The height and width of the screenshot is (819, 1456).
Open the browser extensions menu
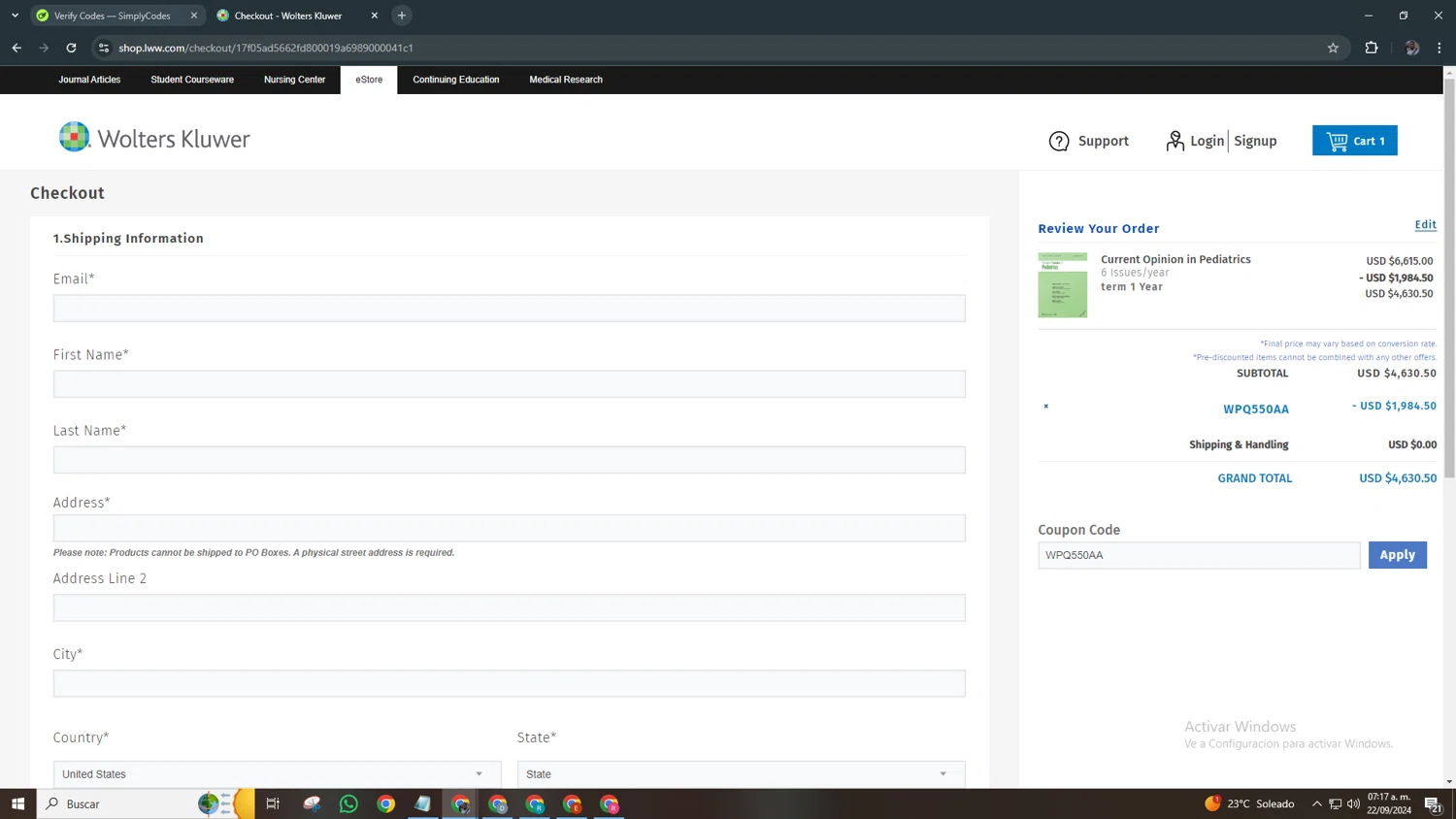pos(1372,48)
